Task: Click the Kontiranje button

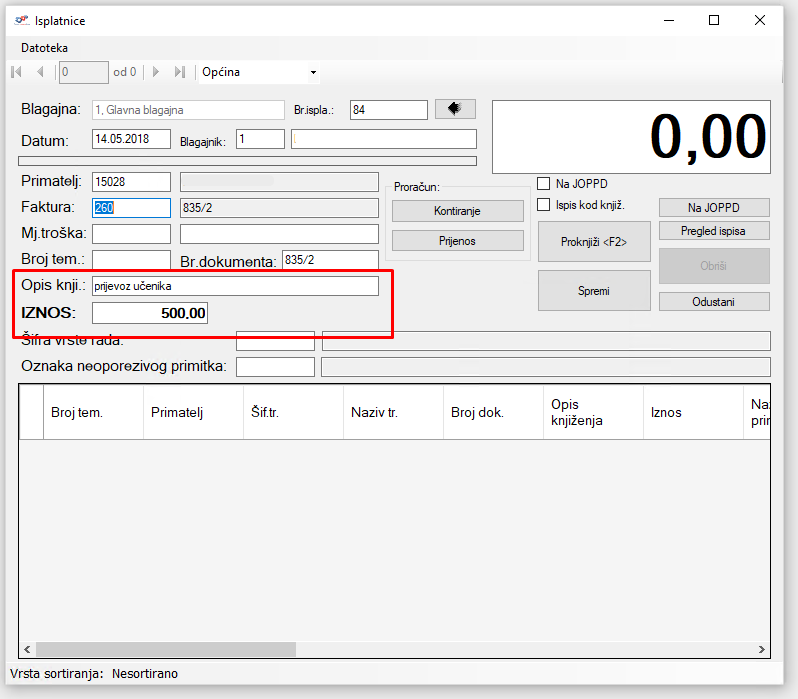Action: coord(457,211)
